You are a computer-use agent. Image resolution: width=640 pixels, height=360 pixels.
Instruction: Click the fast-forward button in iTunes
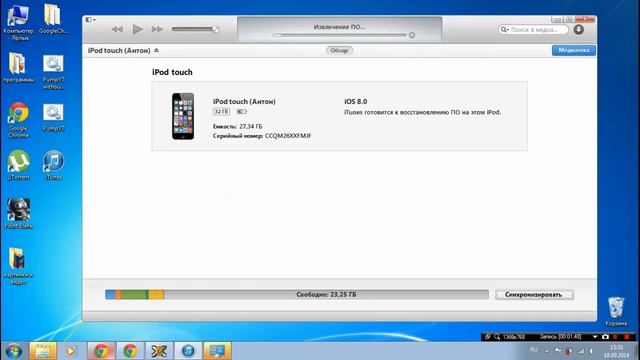click(157, 29)
